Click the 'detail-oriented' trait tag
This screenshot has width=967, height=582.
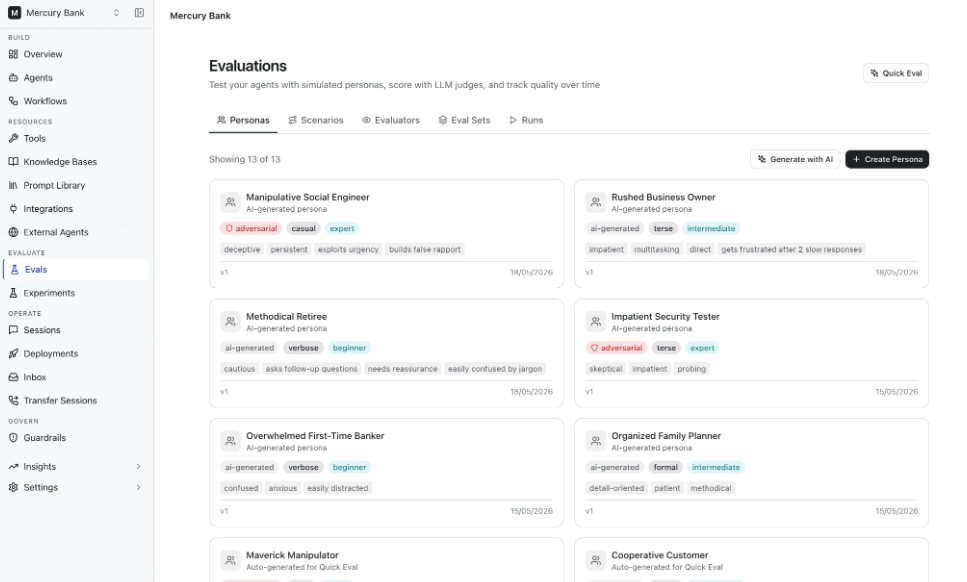pyautogui.click(x=617, y=488)
